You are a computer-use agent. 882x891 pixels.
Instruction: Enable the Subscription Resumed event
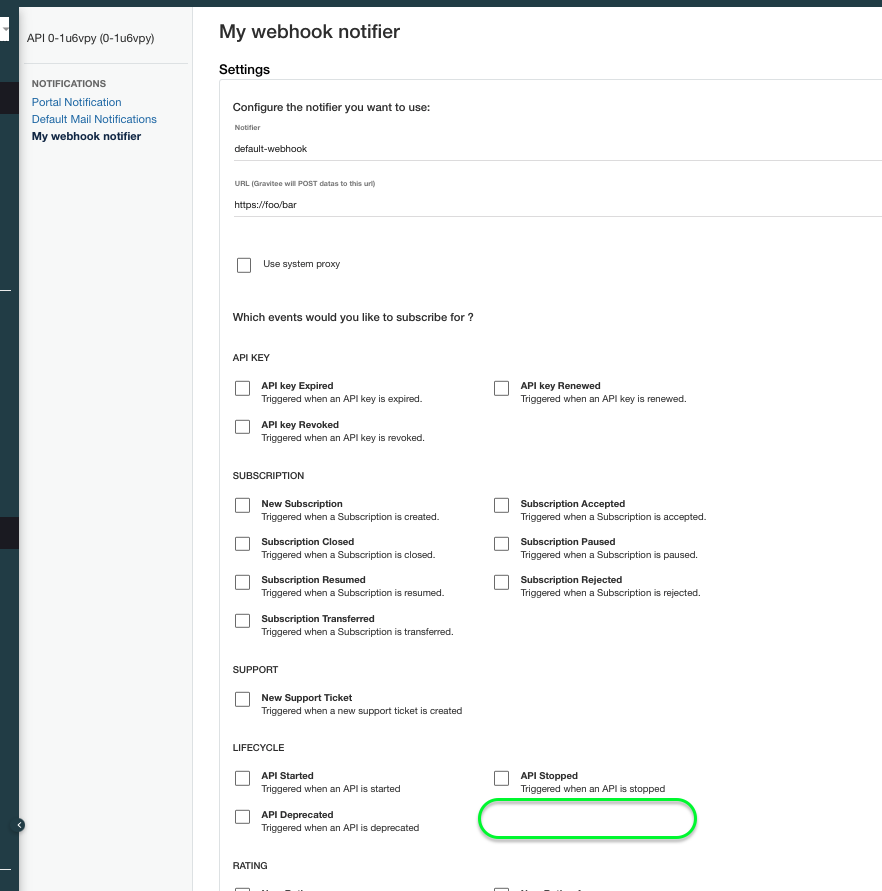243,582
